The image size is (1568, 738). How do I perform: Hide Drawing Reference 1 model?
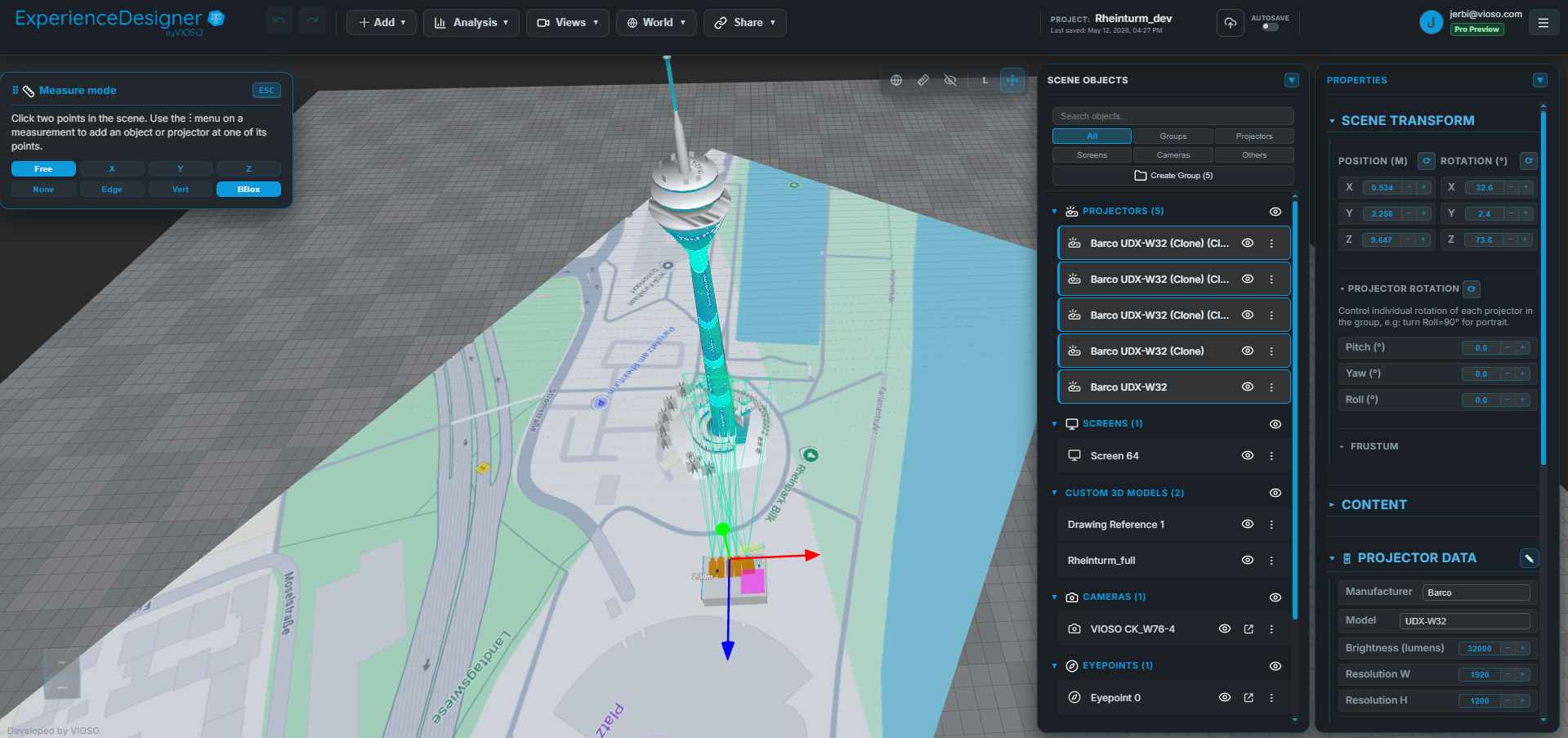coord(1248,524)
